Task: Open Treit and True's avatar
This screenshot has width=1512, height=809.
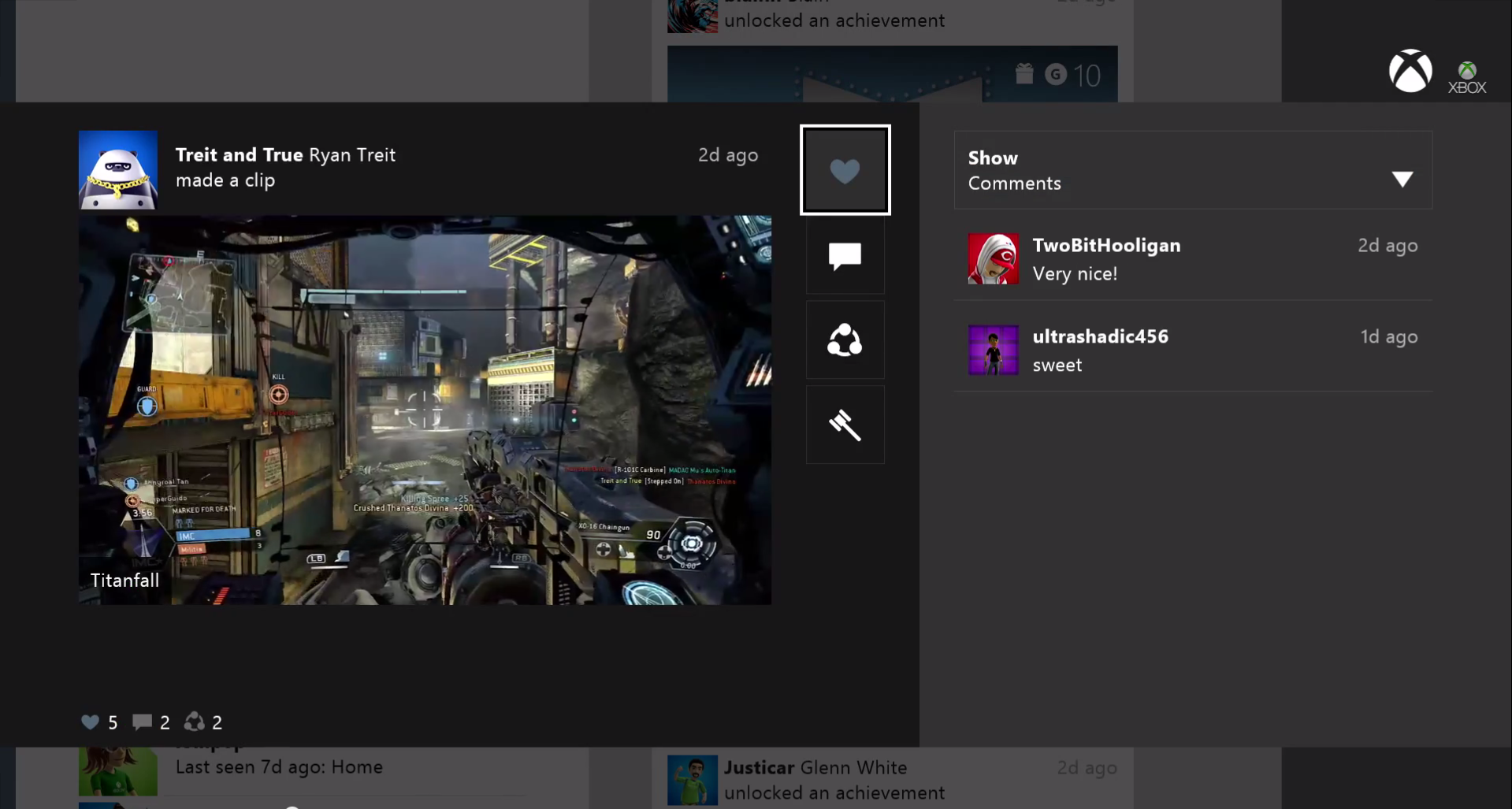Action: click(118, 170)
